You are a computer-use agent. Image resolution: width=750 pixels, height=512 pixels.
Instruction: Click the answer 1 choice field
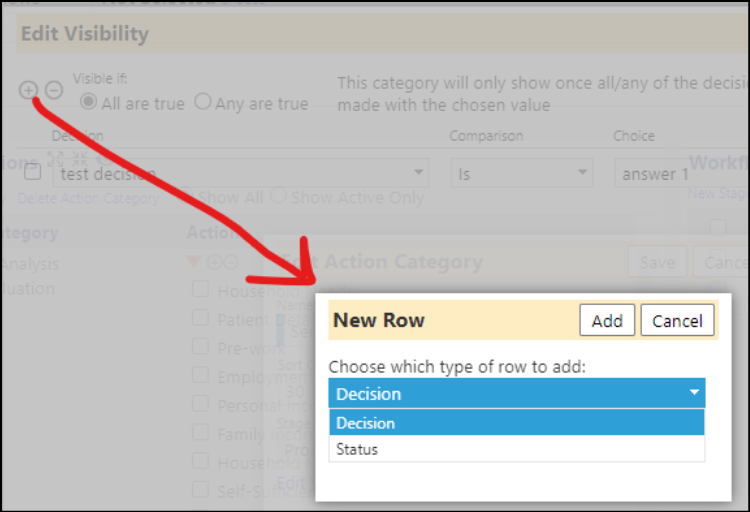pyautogui.click(x=682, y=173)
